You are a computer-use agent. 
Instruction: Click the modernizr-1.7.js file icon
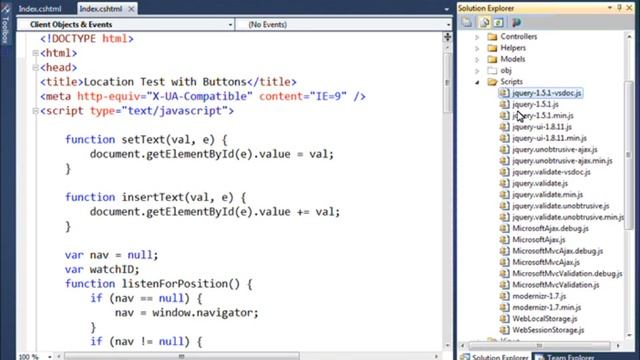(x=504, y=296)
